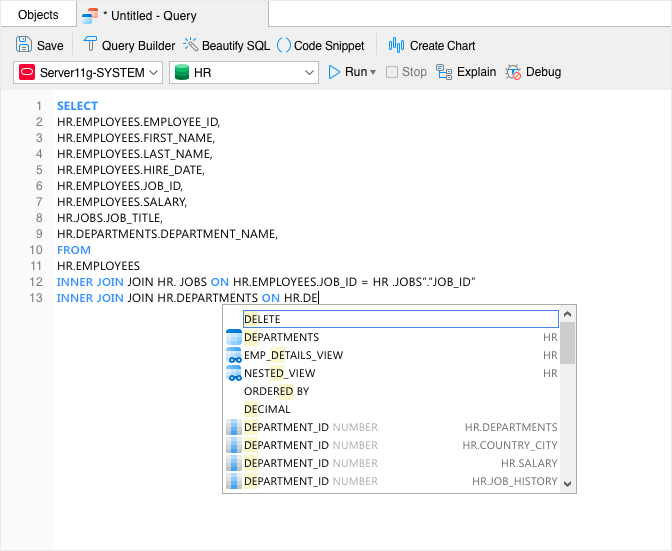Click EMP_DETAILS_VIEW view icon
Viewport: 672px width, 551px height.
click(234, 355)
